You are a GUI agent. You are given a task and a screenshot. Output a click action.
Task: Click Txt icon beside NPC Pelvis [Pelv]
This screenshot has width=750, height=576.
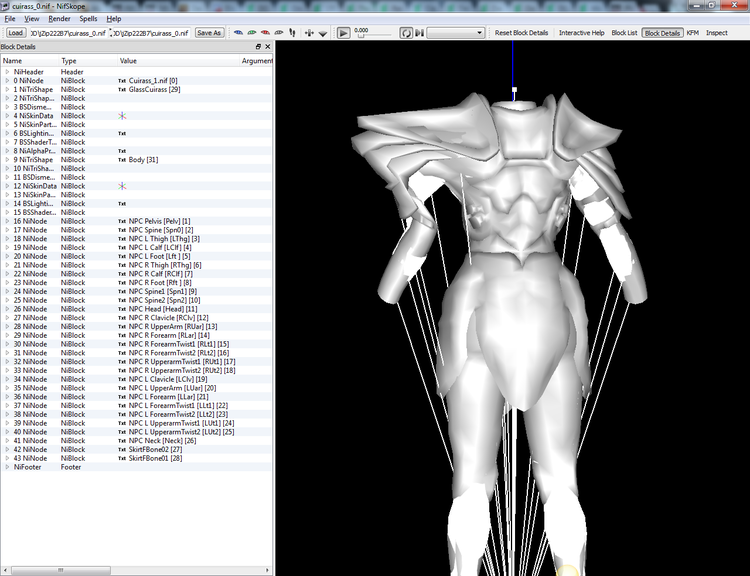(x=122, y=221)
